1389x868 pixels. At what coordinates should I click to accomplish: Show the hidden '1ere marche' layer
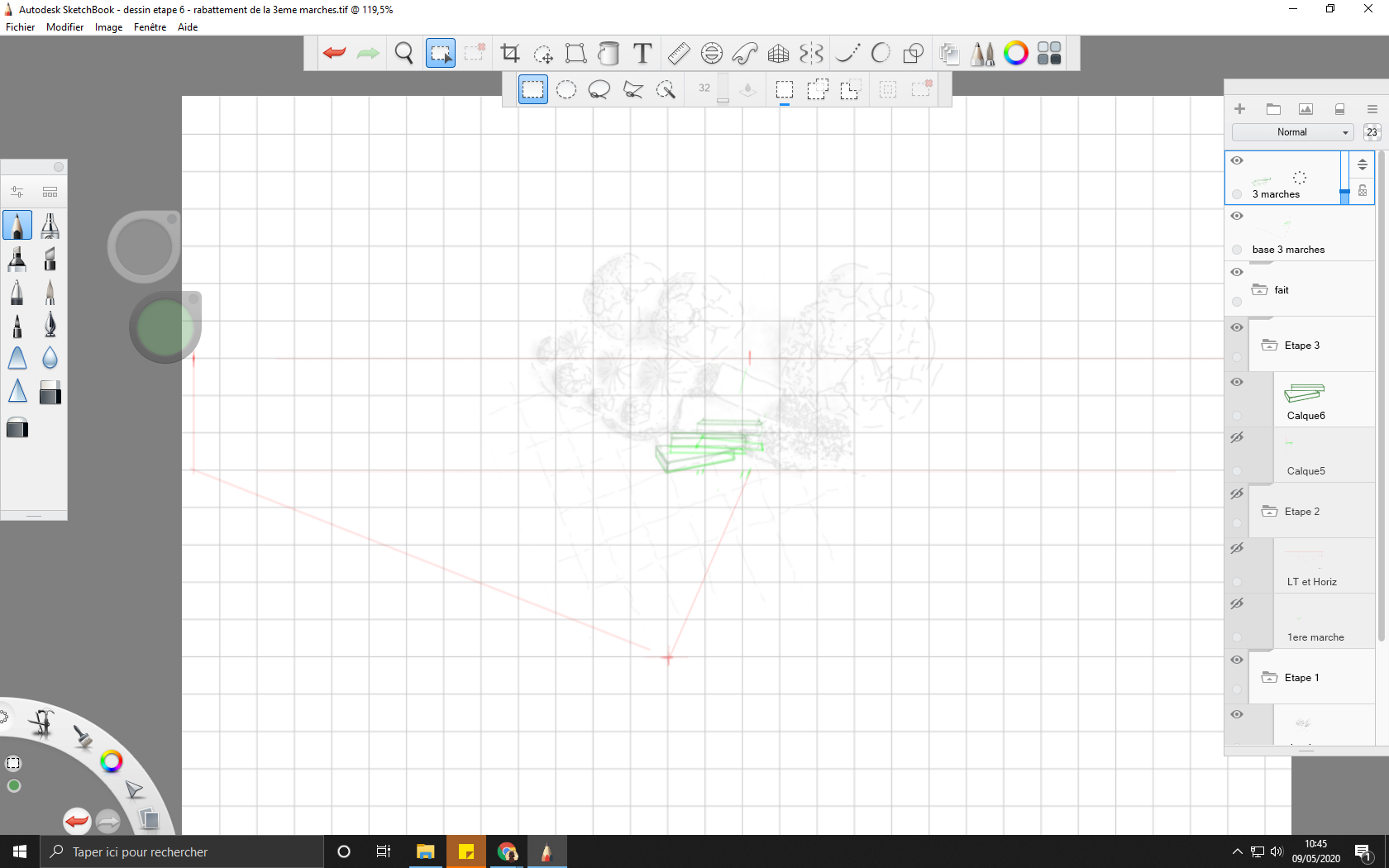[x=1237, y=603]
